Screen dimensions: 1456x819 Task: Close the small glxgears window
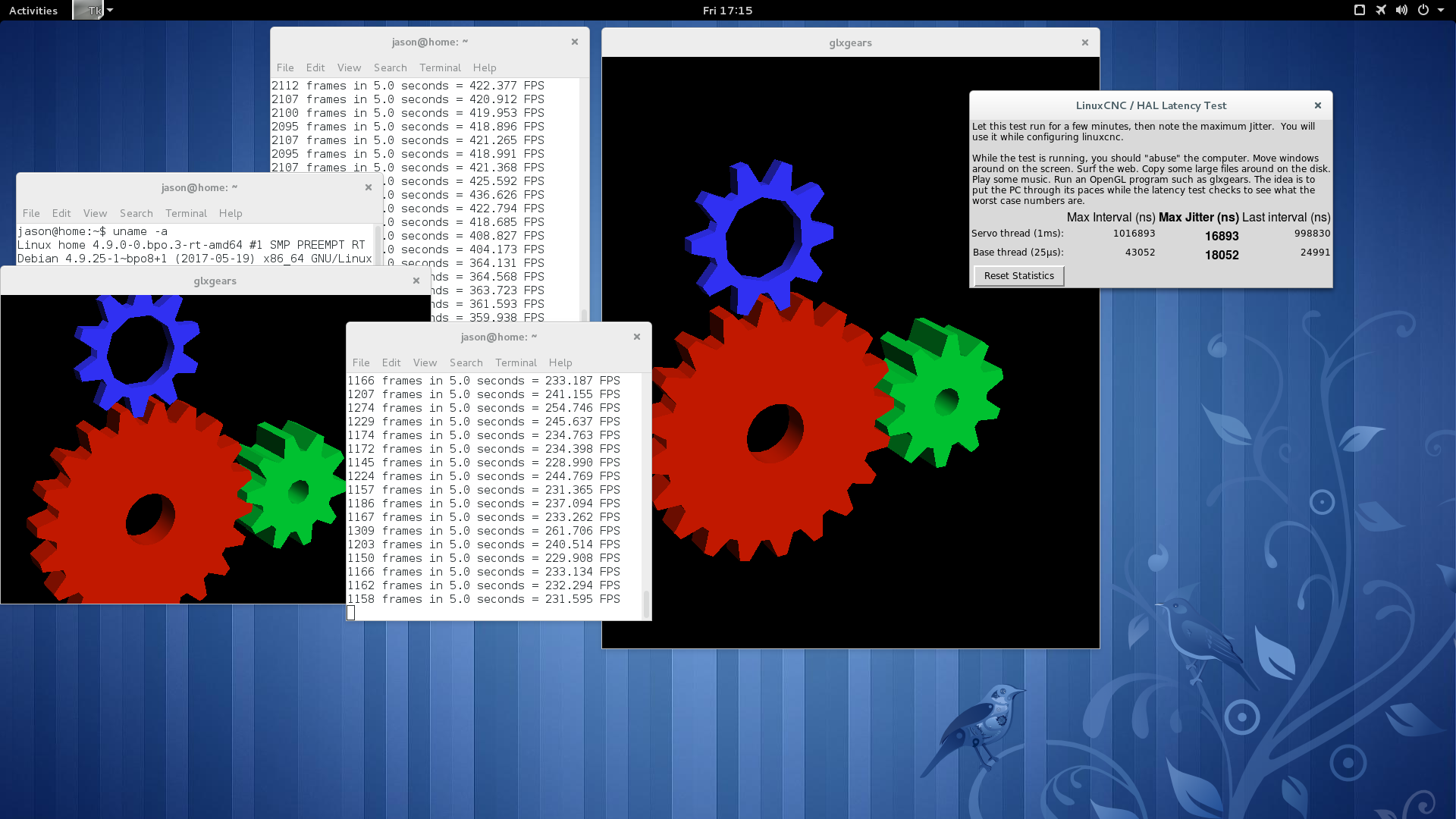416,281
